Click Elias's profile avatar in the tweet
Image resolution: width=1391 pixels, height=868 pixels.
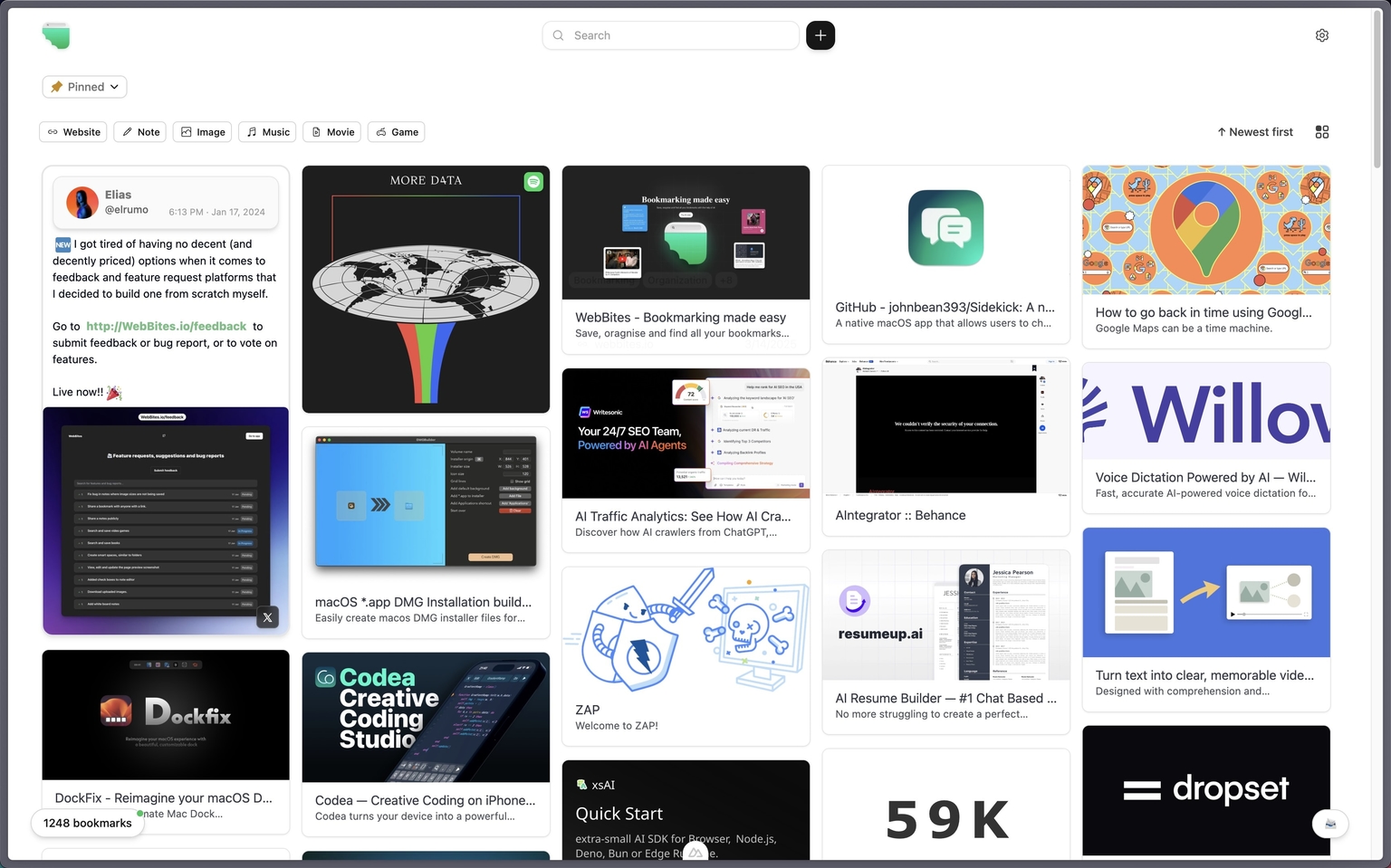pos(82,203)
